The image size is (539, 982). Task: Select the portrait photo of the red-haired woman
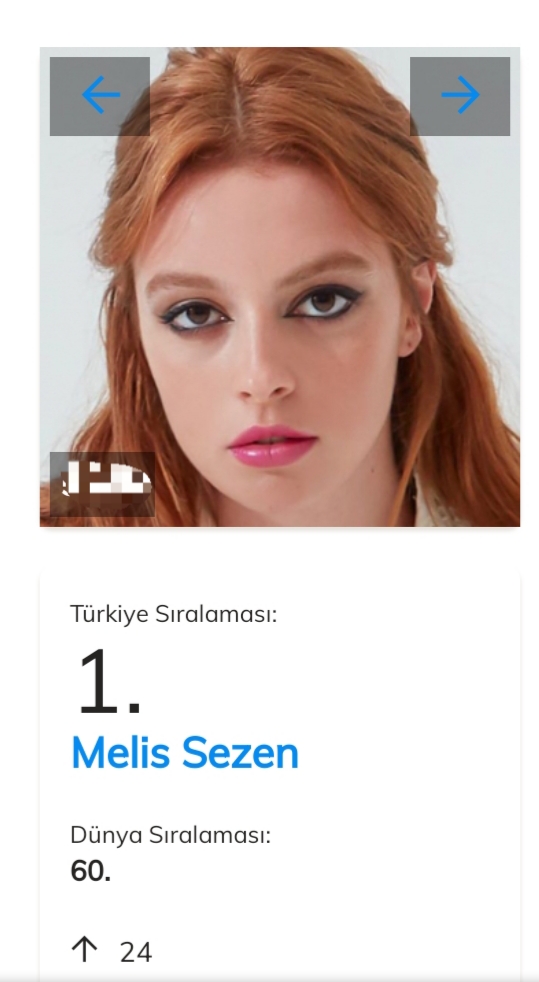click(280, 287)
